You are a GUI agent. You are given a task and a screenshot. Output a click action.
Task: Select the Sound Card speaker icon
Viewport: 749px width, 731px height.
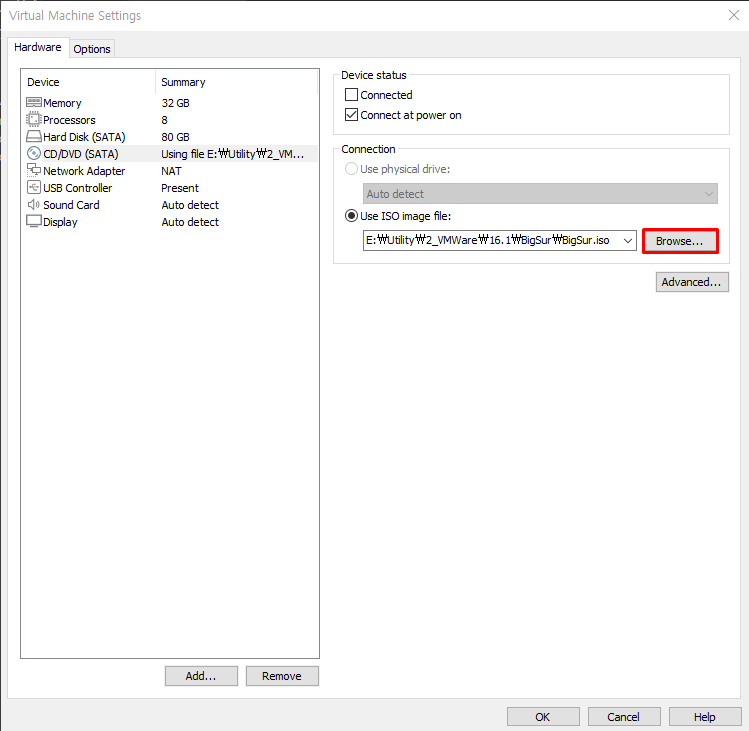coord(33,204)
